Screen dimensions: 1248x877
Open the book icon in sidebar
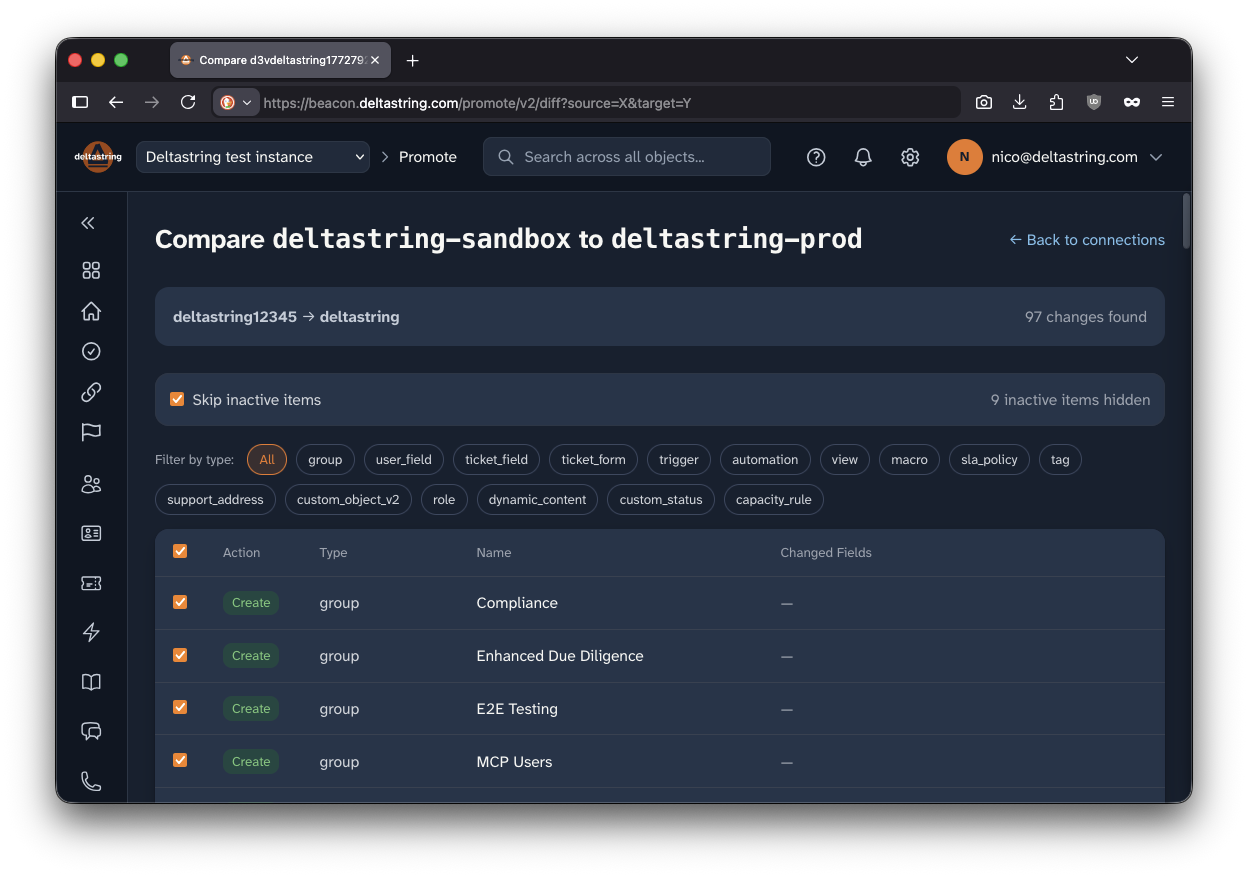coord(91,682)
